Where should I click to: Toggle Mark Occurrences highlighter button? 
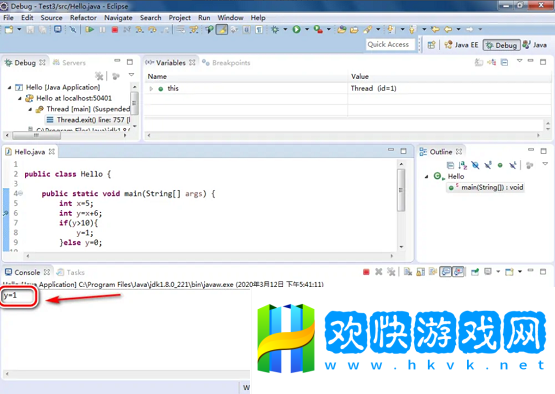(222, 29)
